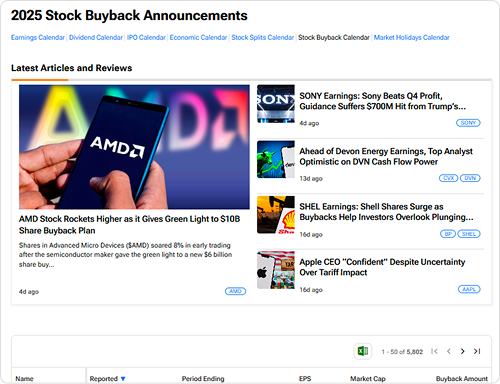The width and height of the screenshot is (500, 384).
Task: Click the AMD ticker tag
Action: coord(235,291)
